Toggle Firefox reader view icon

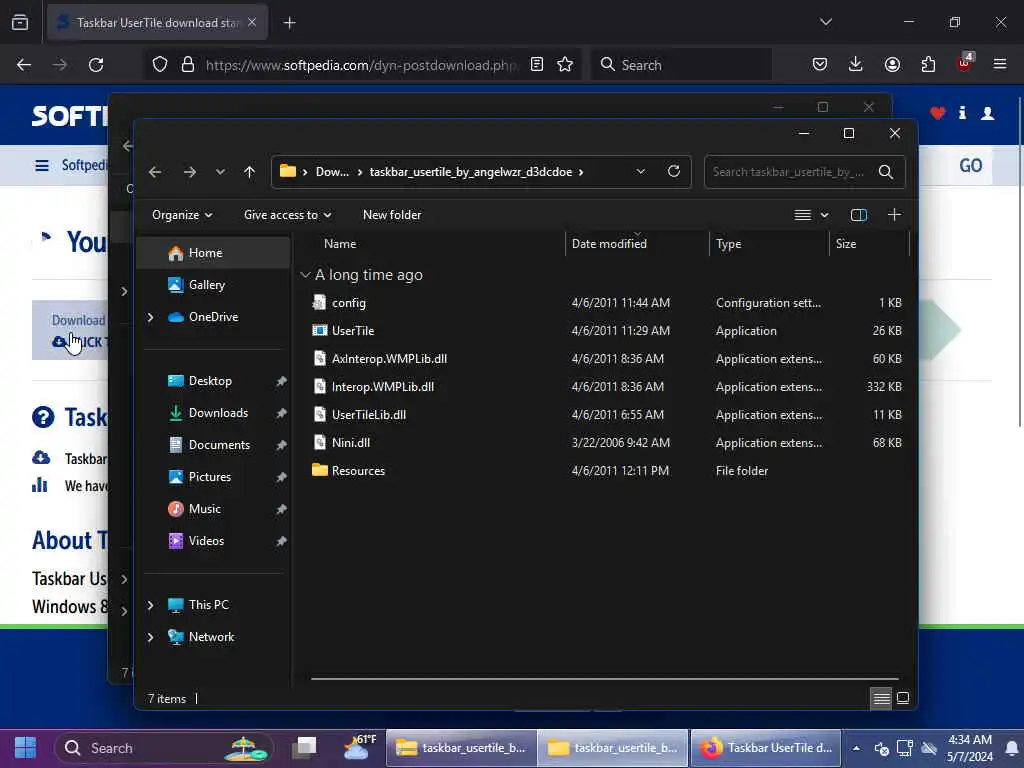(537, 64)
